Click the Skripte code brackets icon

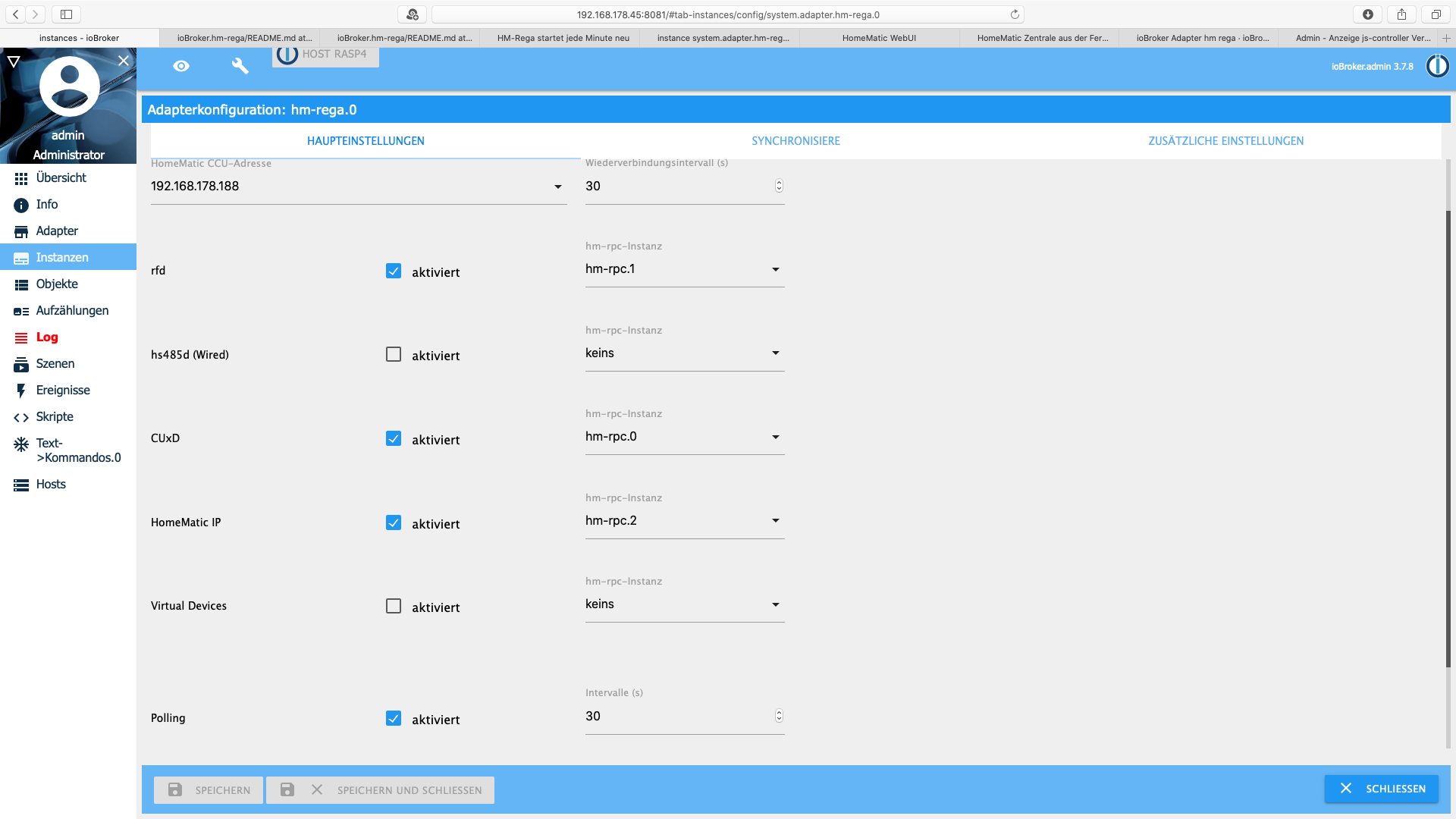tap(21, 417)
